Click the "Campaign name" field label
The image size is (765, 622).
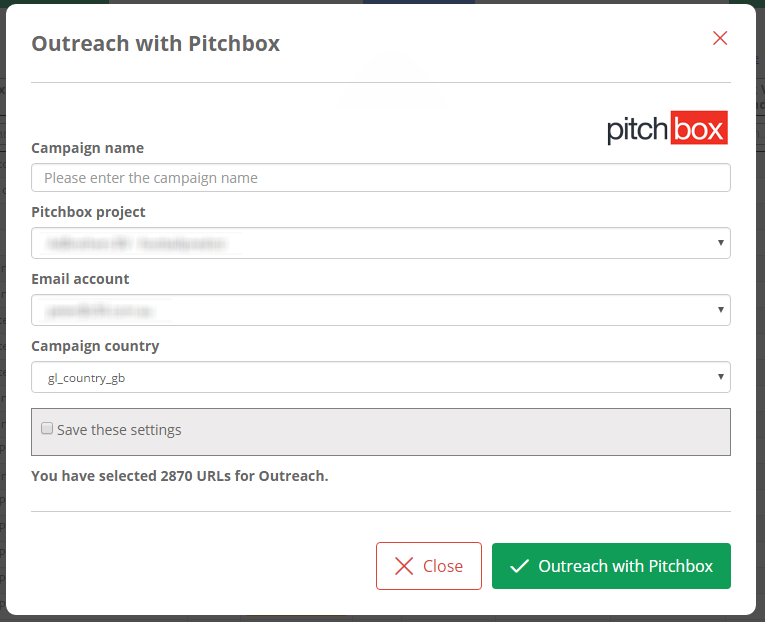88,148
